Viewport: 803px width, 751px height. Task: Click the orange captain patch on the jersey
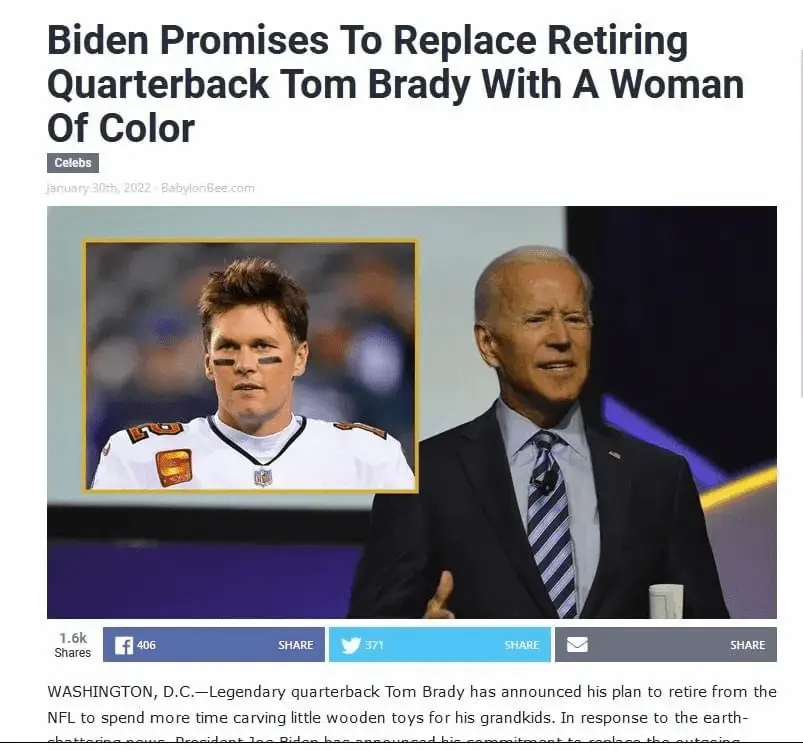[x=174, y=466]
